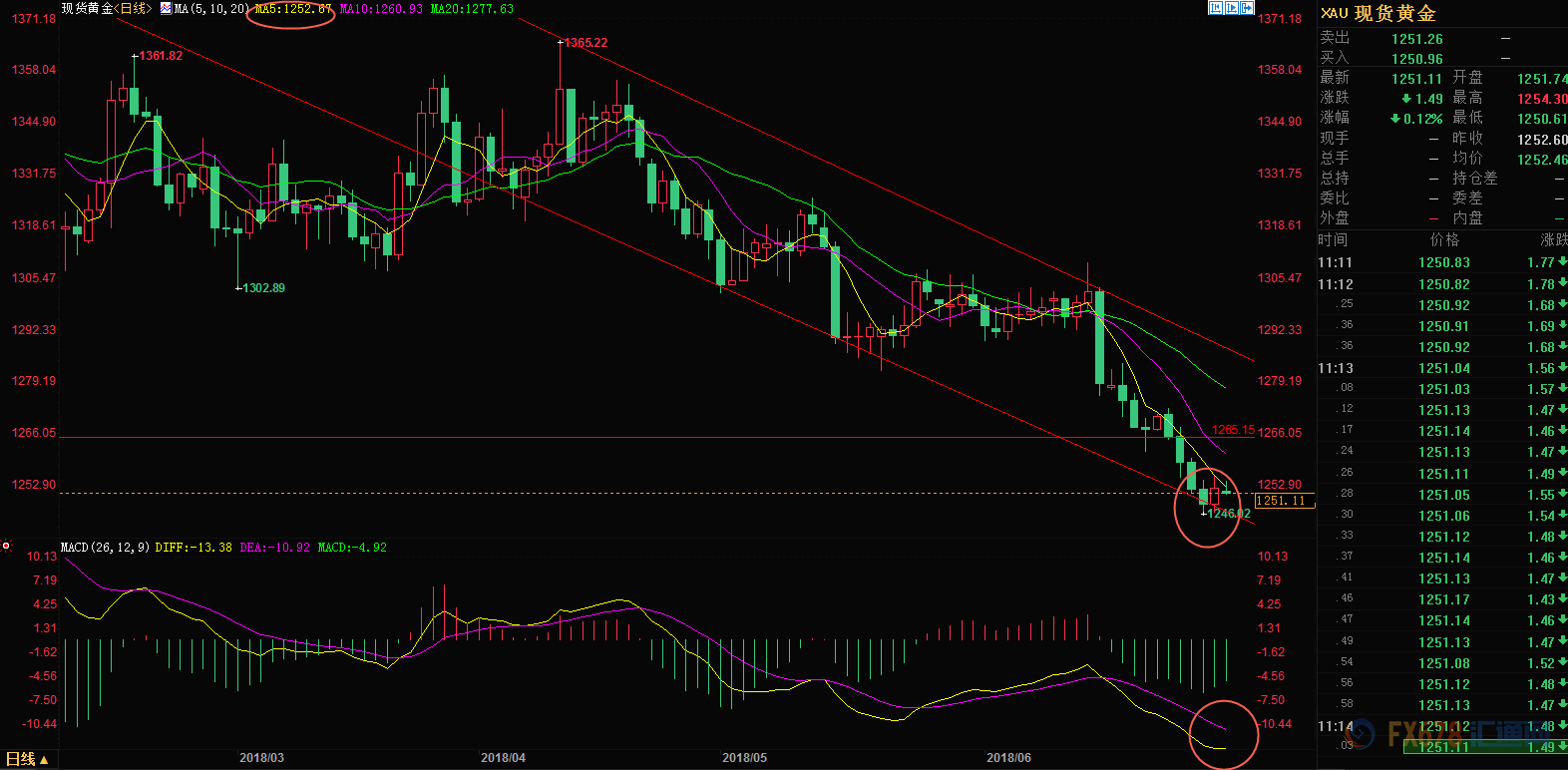Click the 现货黄金 title in quote panel
Viewport: 1568px width, 770px height.
1394,13
